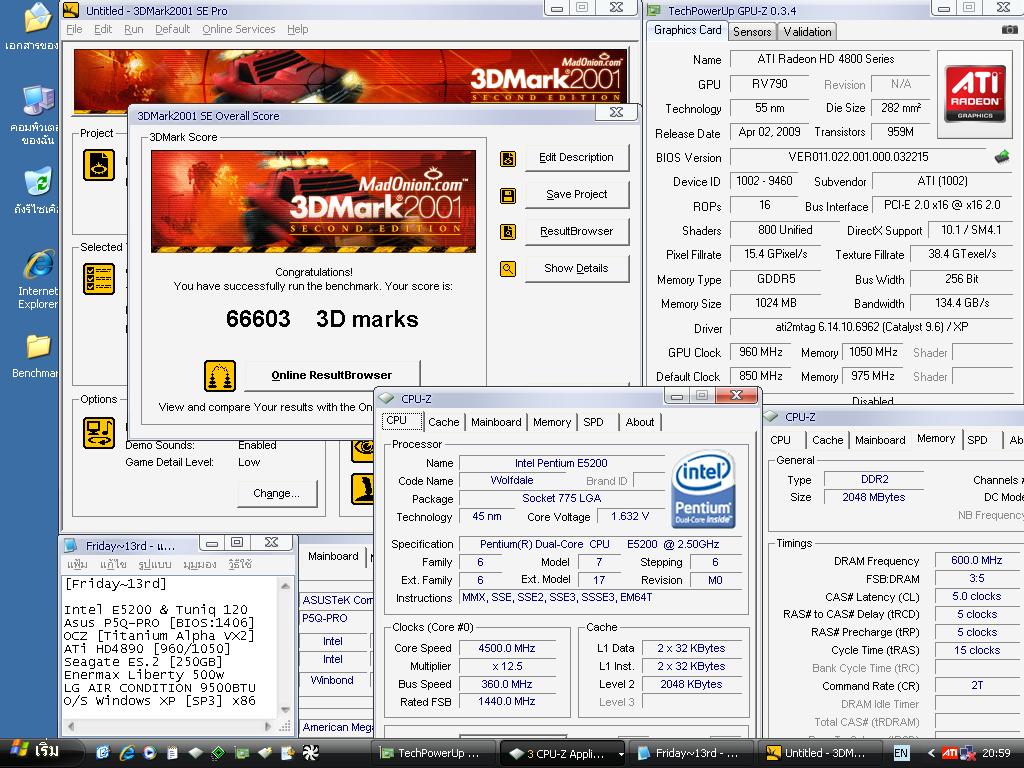Switch to About tab in front CPU-Z
Viewport: 1024px width, 768px height.
pyautogui.click(x=640, y=423)
